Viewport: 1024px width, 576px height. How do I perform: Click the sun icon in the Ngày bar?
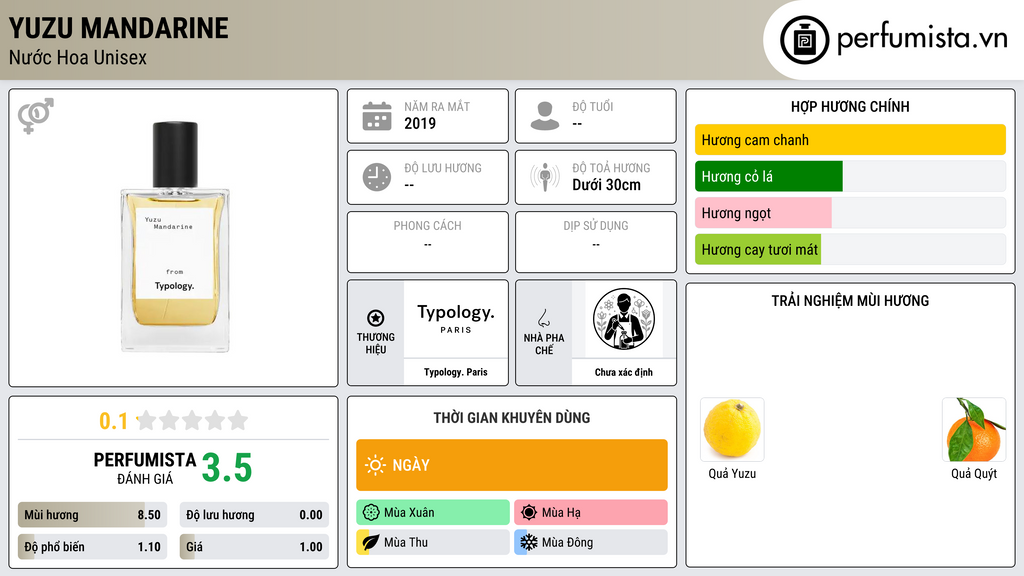[x=375, y=465]
